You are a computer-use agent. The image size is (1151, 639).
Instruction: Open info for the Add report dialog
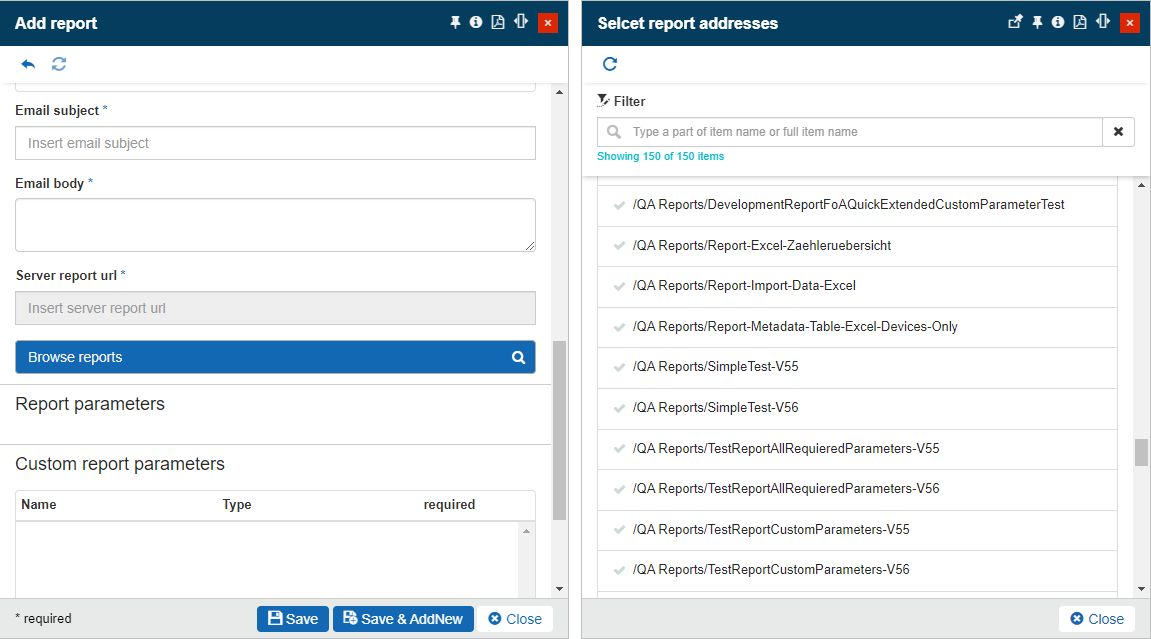(476, 21)
